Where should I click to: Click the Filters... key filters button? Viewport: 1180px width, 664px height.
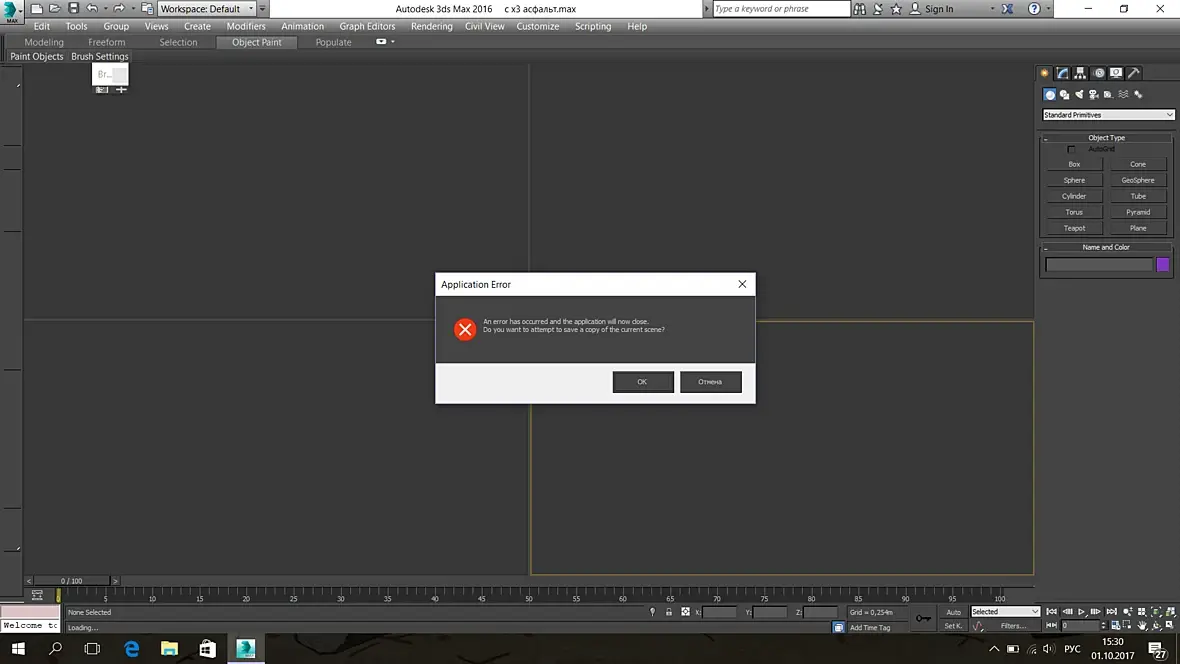point(1013,626)
